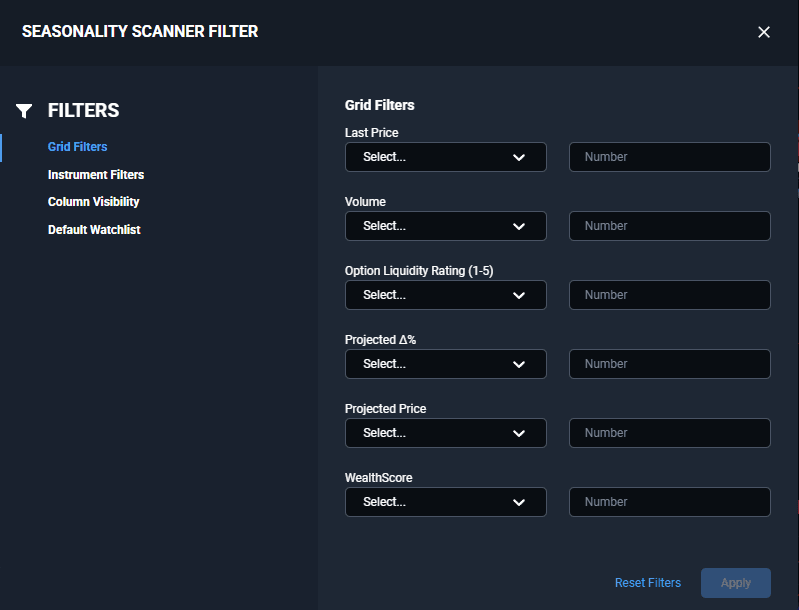Close the Seasonality Scanner Filter dialog
799x610 pixels.
tap(763, 32)
